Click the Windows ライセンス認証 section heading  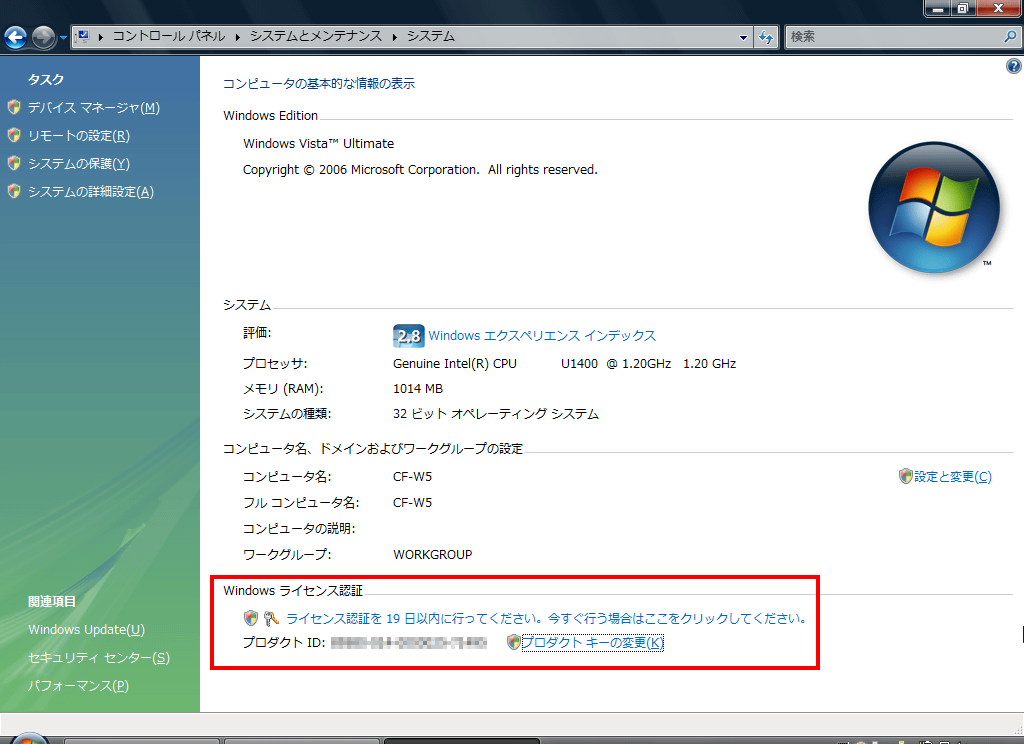(293, 590)
